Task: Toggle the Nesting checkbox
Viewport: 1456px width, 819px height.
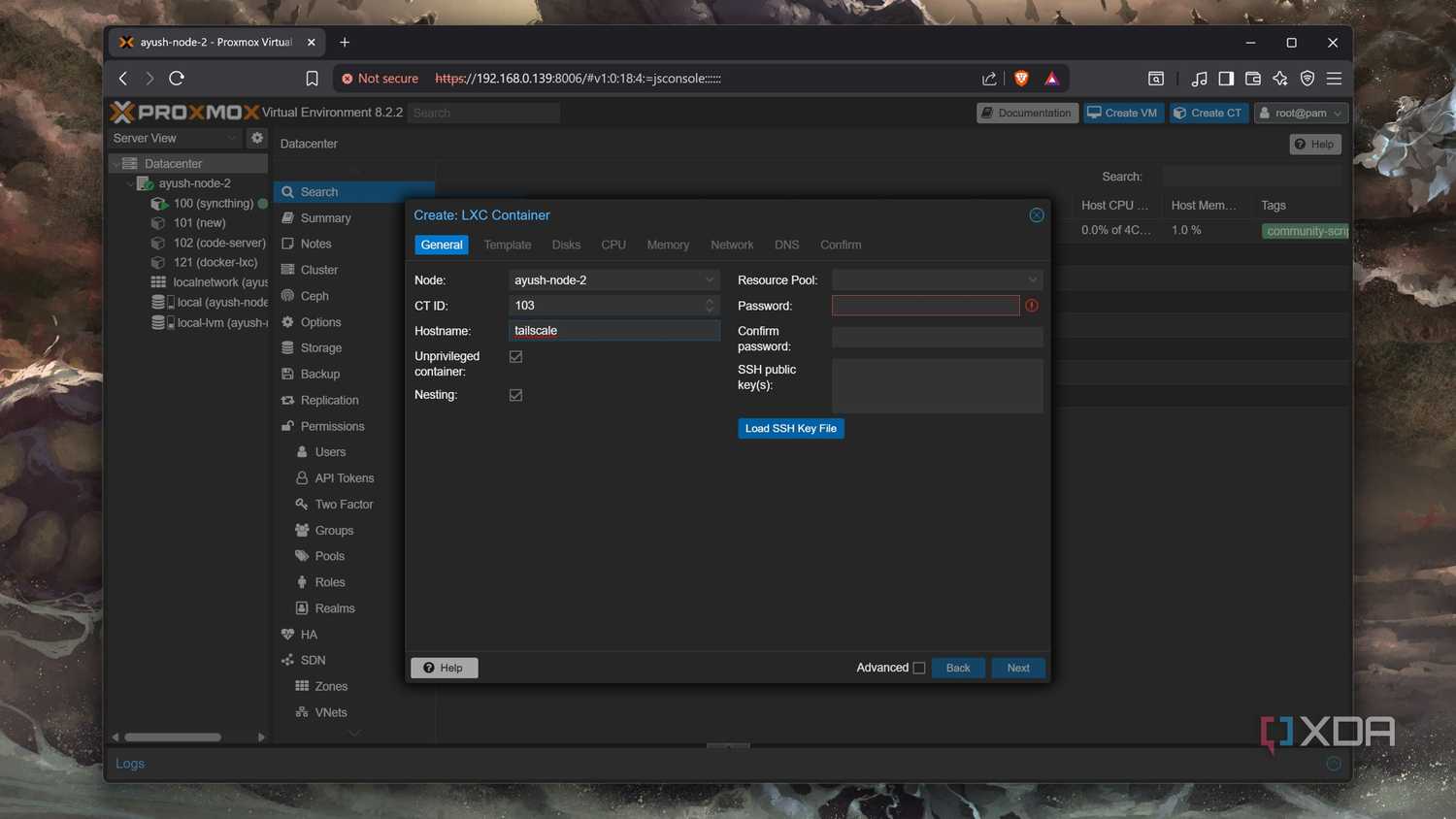Action: click(516, 395)
